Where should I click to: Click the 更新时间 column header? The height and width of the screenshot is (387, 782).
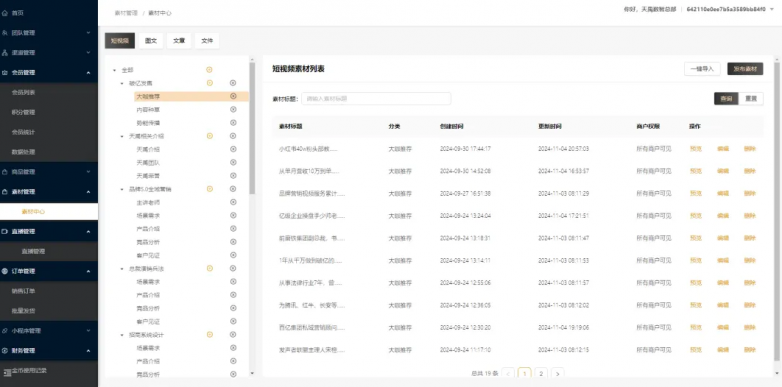(x=550, y=127)
